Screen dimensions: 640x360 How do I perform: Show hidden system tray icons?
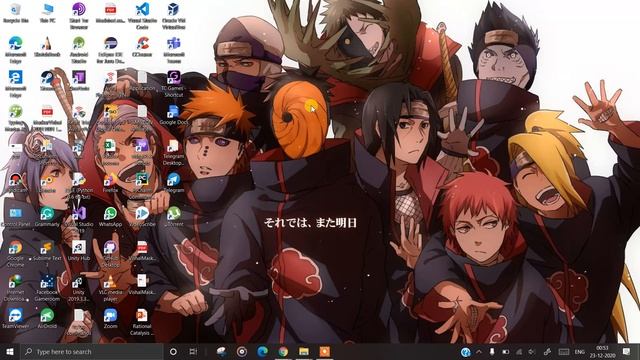click(479, 351)
